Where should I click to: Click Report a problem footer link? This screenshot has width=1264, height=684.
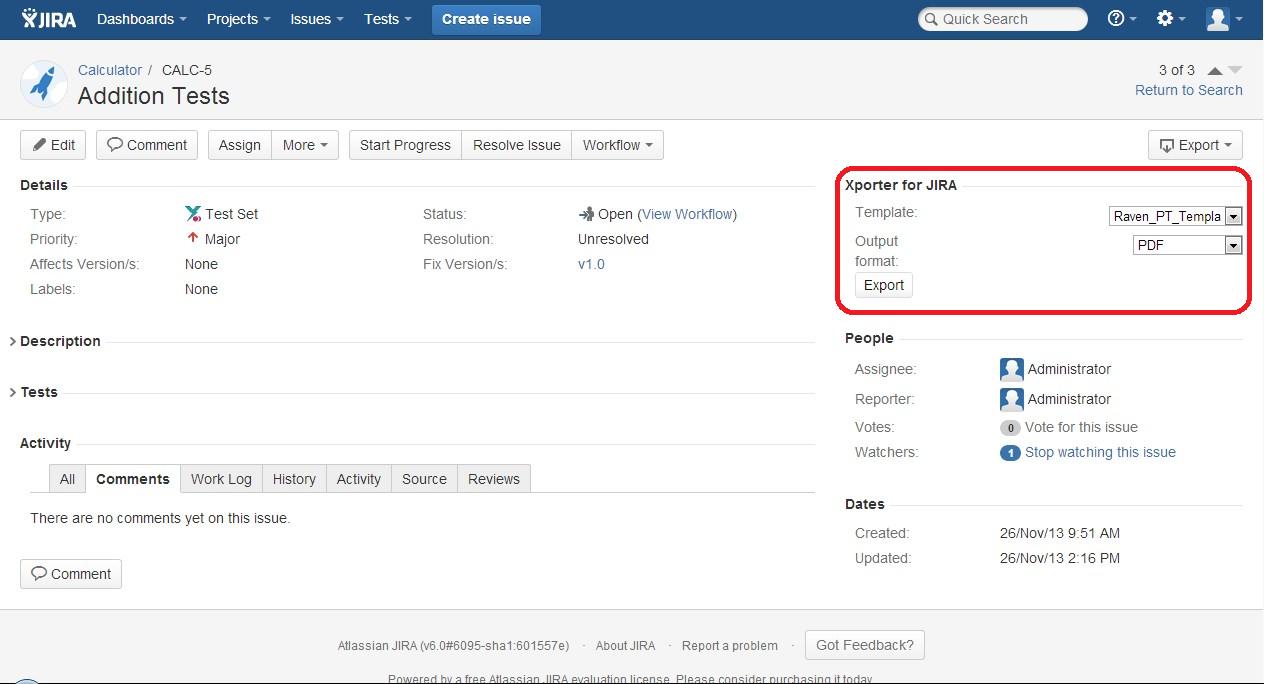(730, 646)
